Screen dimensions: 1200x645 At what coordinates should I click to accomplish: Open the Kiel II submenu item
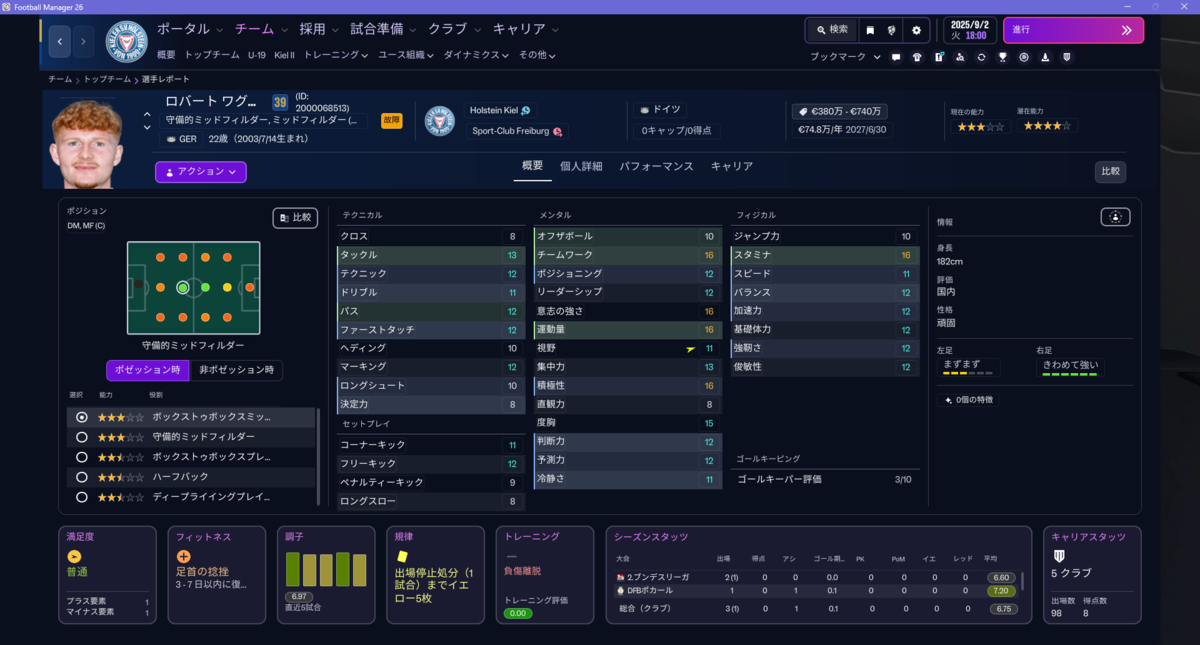[x=285, y=55]
